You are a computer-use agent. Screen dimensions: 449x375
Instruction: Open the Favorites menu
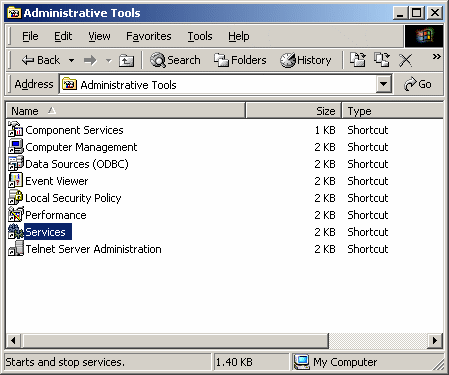click(x=149, y=36)
